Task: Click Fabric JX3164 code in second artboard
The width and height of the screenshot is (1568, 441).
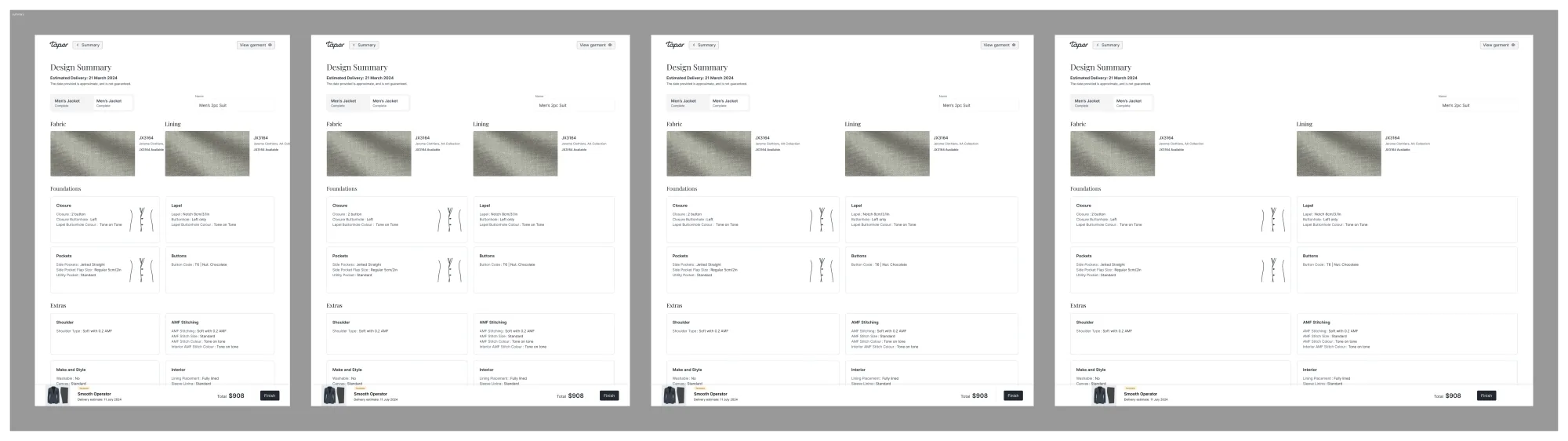Action: 422,138
